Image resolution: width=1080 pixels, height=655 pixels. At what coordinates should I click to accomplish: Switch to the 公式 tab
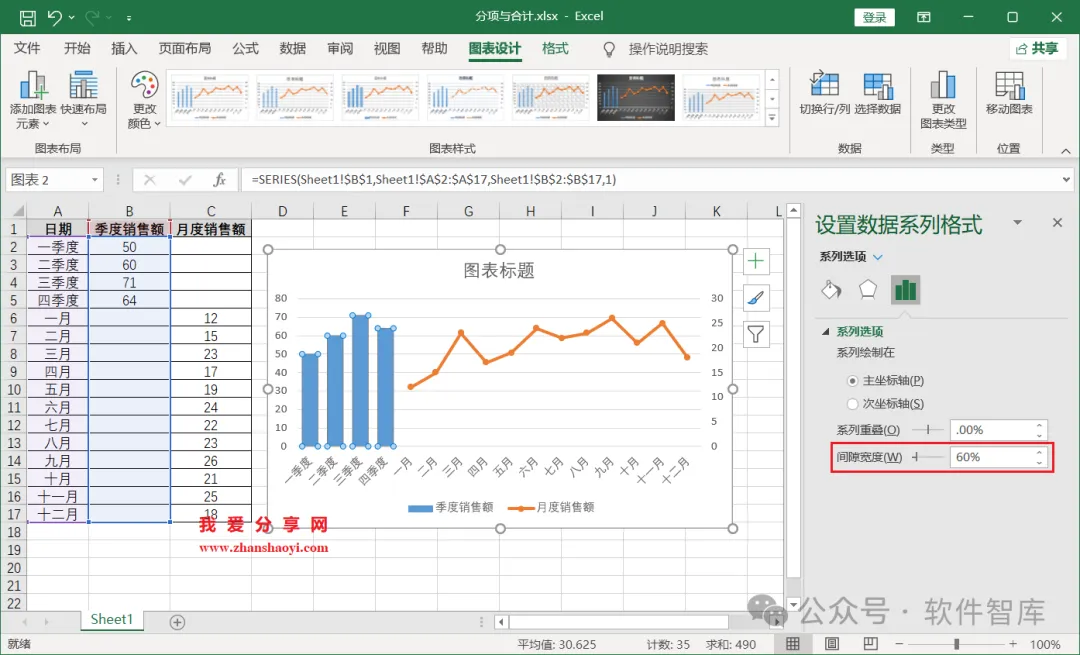pyautogui.click(x=245, y=48)
